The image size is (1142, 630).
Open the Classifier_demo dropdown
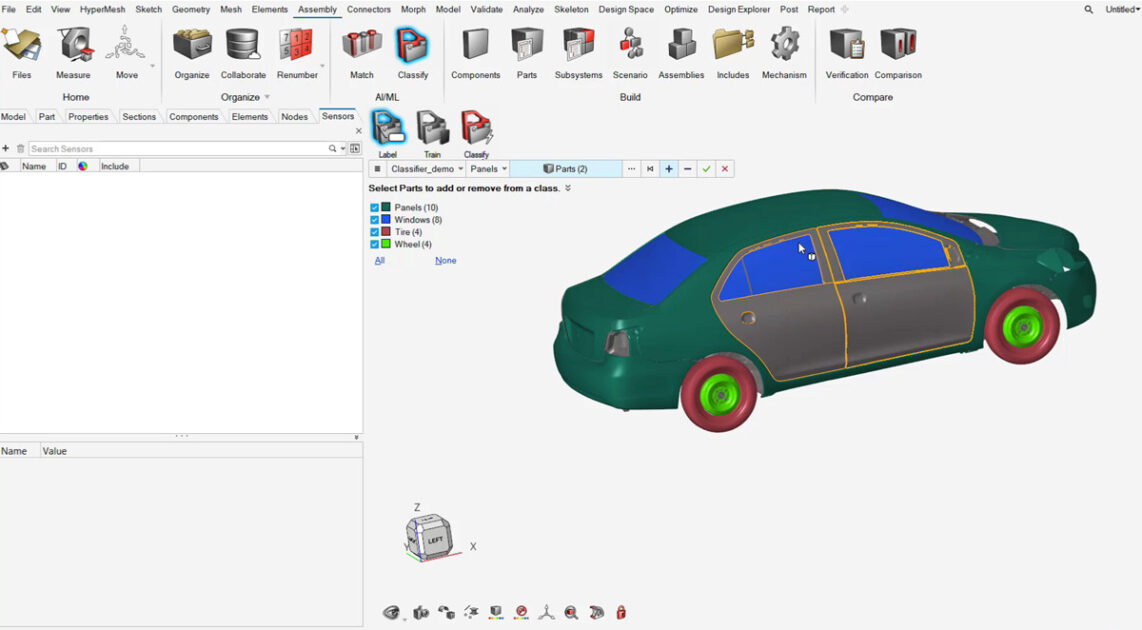tap(427, 169)
